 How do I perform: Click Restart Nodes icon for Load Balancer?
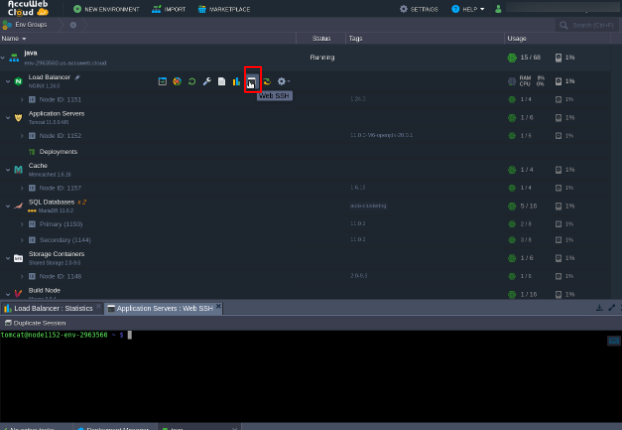click(191, 81)
